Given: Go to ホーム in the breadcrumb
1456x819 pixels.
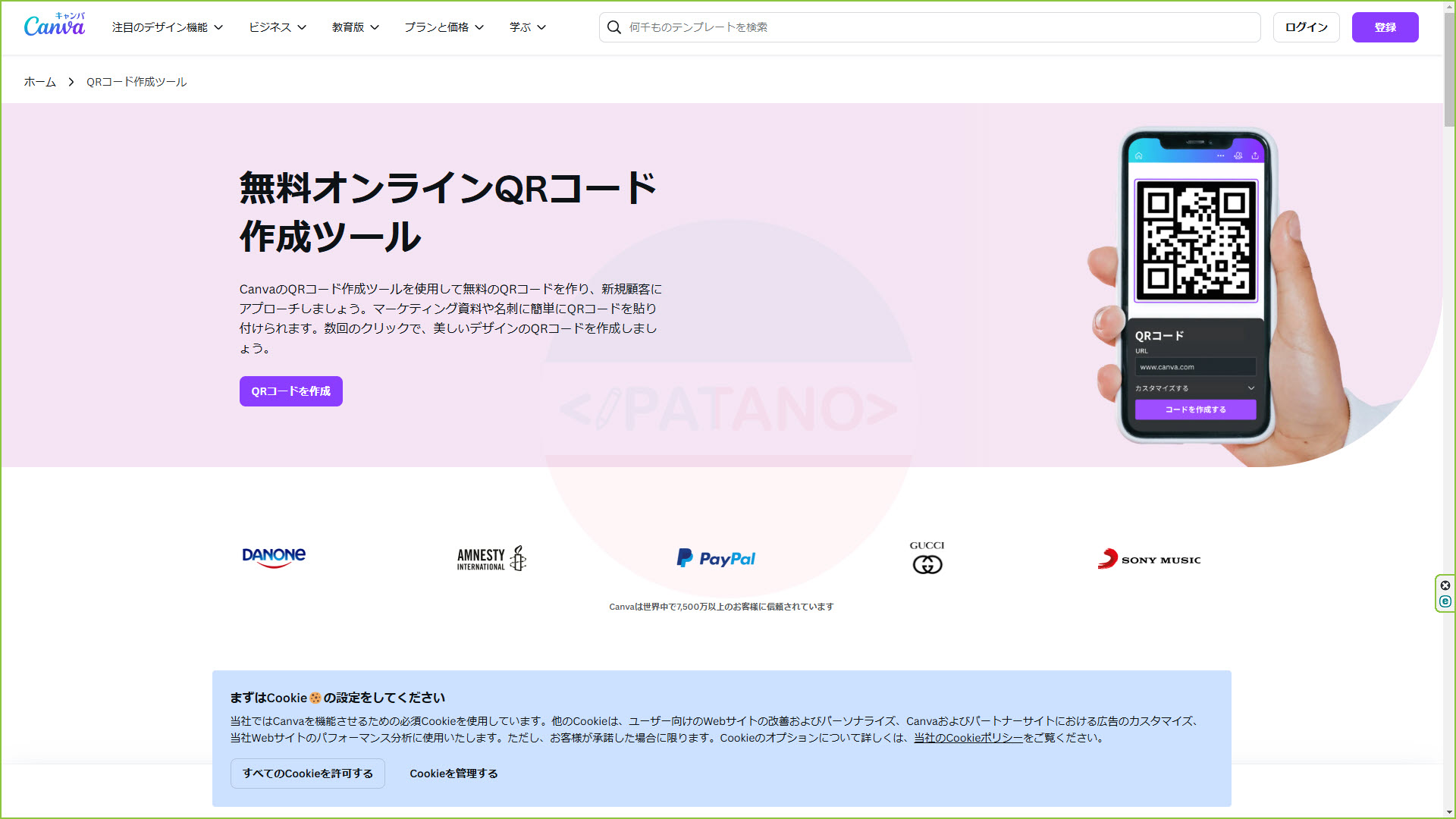Looking at the screenshot, I should point(40,82).
